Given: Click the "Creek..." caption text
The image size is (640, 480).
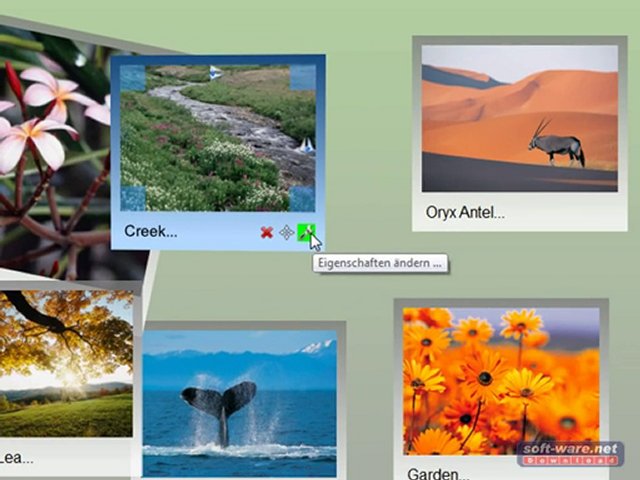Looking at the screenshot, I should 151,231.
